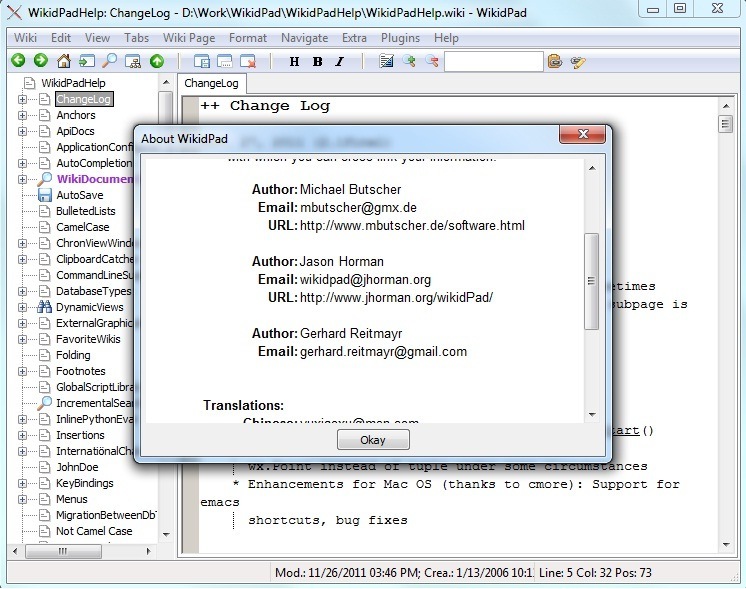Click mbutscher.de software URL text
Viewport: 746px width, 589px height.
pyautogui.click(x=412, y=226)
